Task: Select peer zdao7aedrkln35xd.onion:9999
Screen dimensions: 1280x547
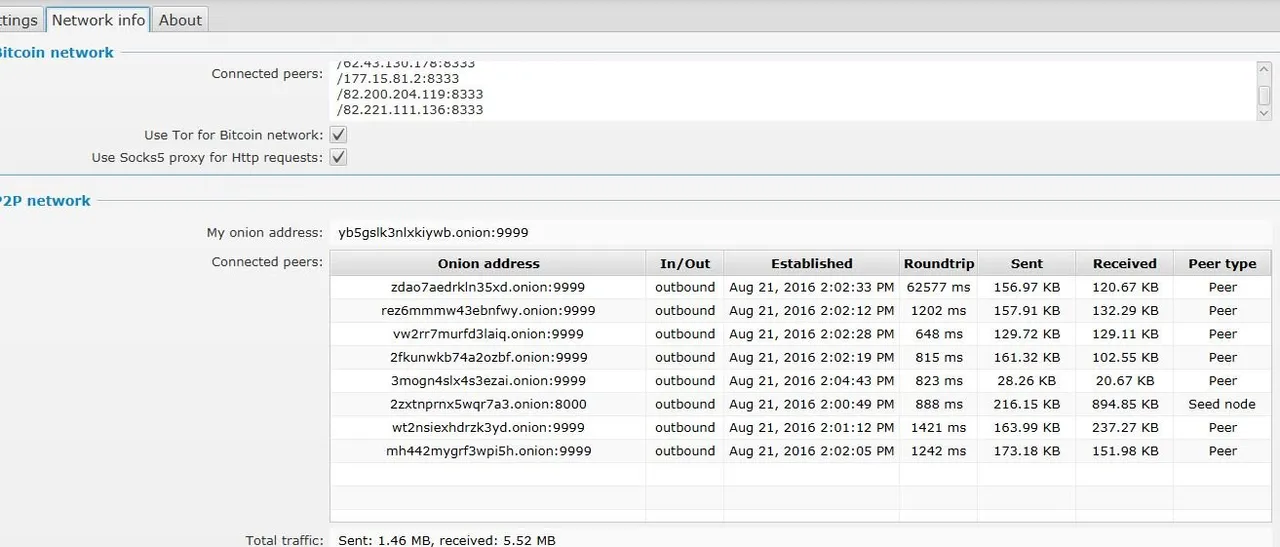Action: (488, 287)
